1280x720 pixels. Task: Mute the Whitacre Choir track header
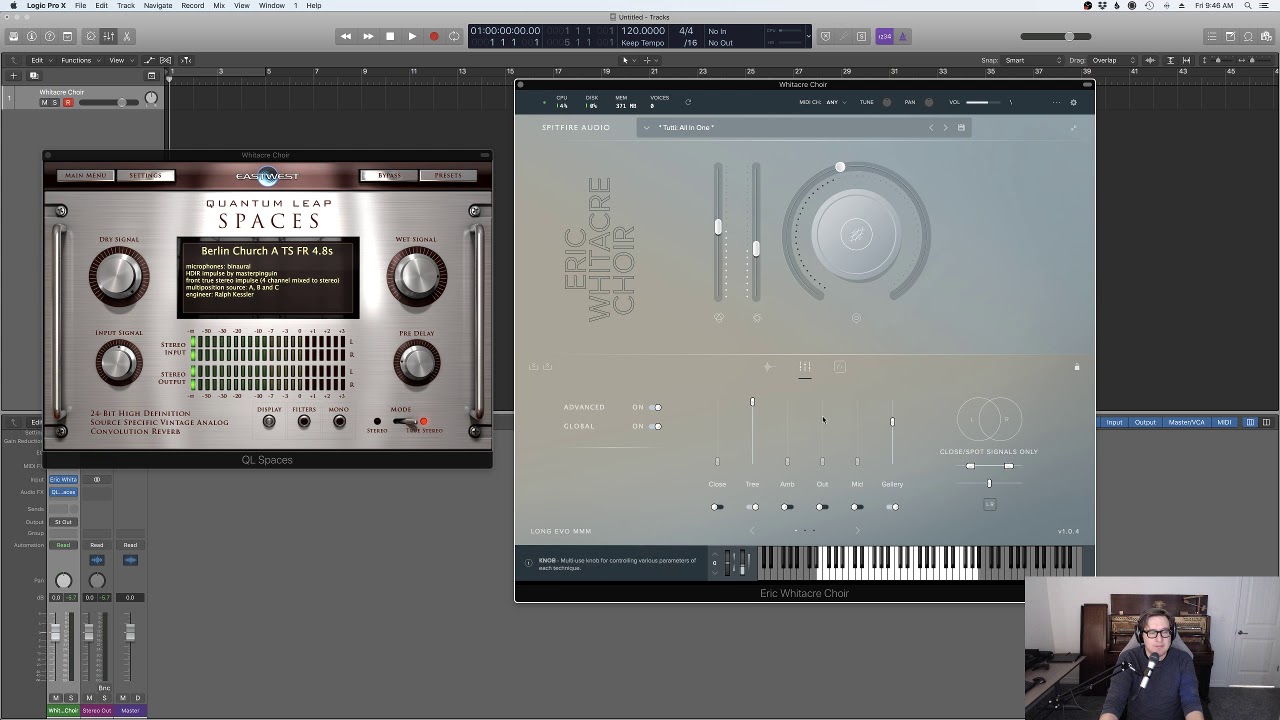click(43, 103)
